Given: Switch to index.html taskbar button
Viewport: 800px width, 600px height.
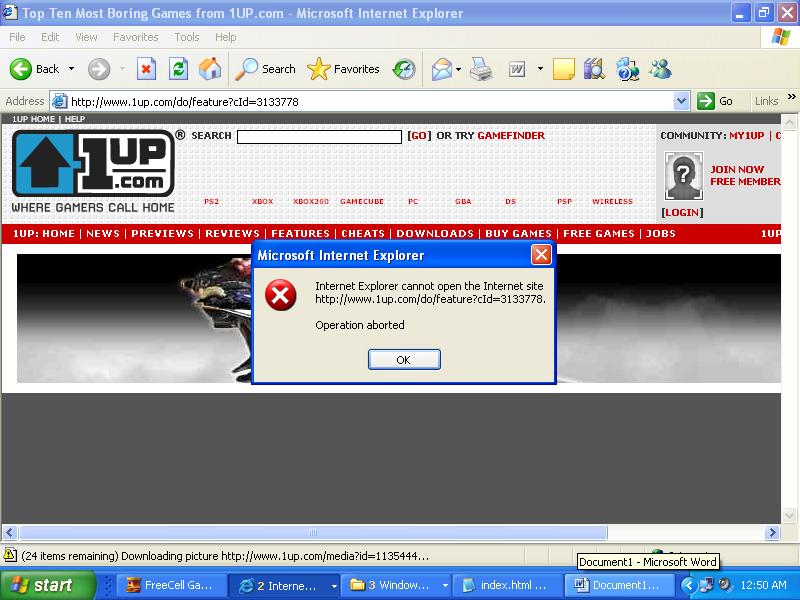Looking at the screenshot, I should coord(507,585).
